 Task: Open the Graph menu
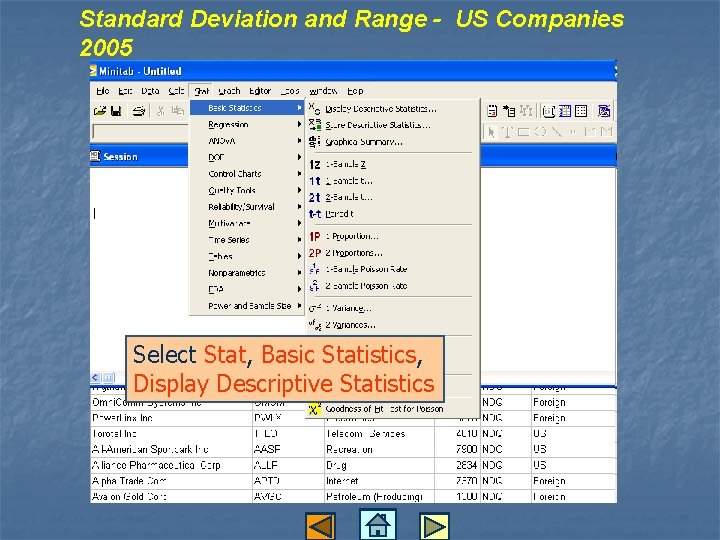click(x=229, y=91)
